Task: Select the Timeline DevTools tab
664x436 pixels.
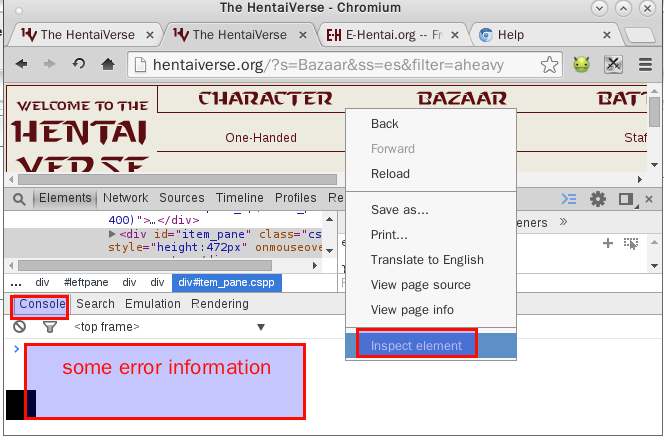Action: click(x=240, y=198)
